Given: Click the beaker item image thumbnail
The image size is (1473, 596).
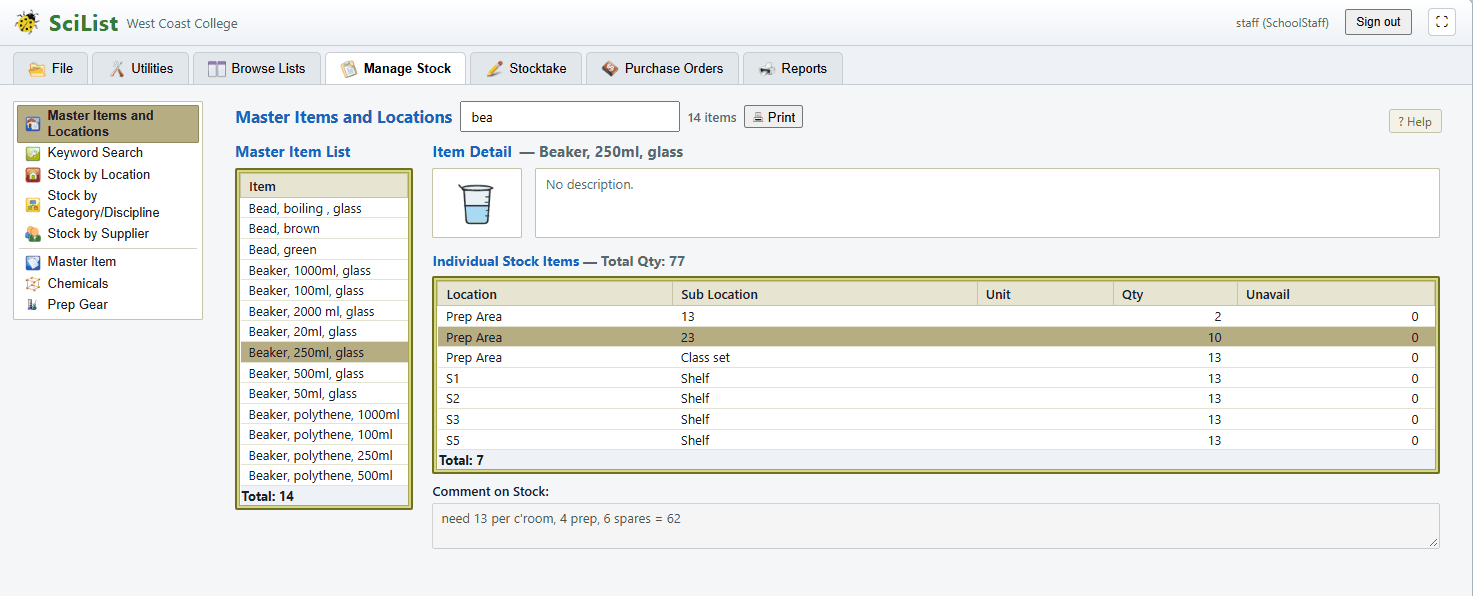Looking at the screenshot, I should (x=477, y=203).
